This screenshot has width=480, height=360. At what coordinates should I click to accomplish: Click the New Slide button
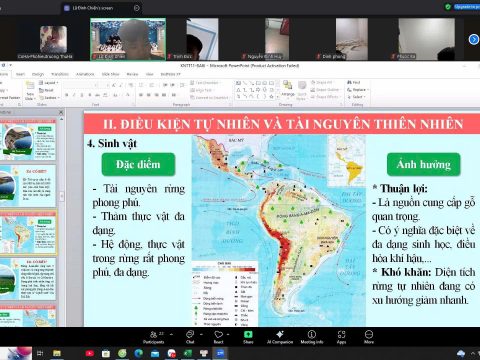click(30, 91)
